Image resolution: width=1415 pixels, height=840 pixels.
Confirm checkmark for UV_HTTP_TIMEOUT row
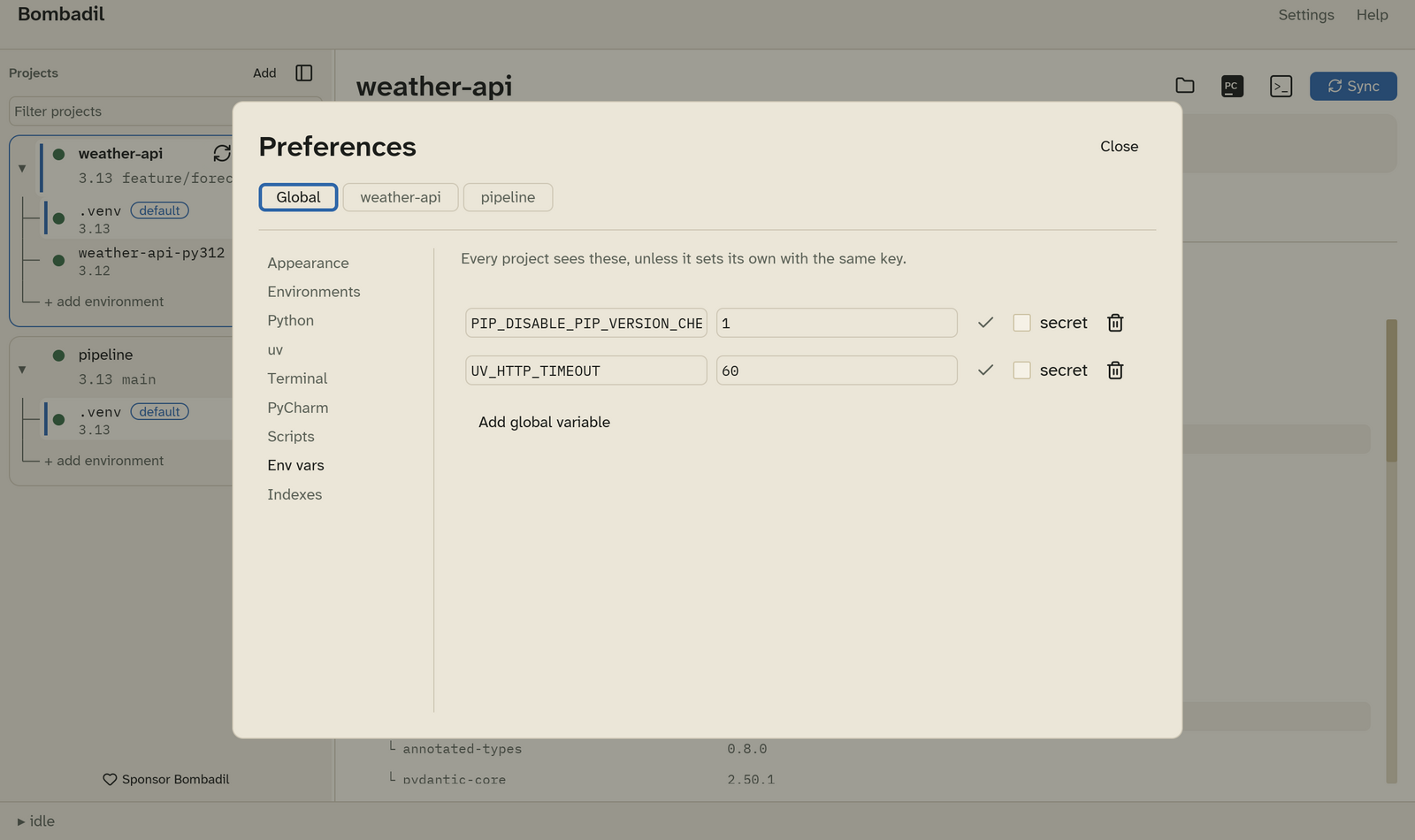986,370
